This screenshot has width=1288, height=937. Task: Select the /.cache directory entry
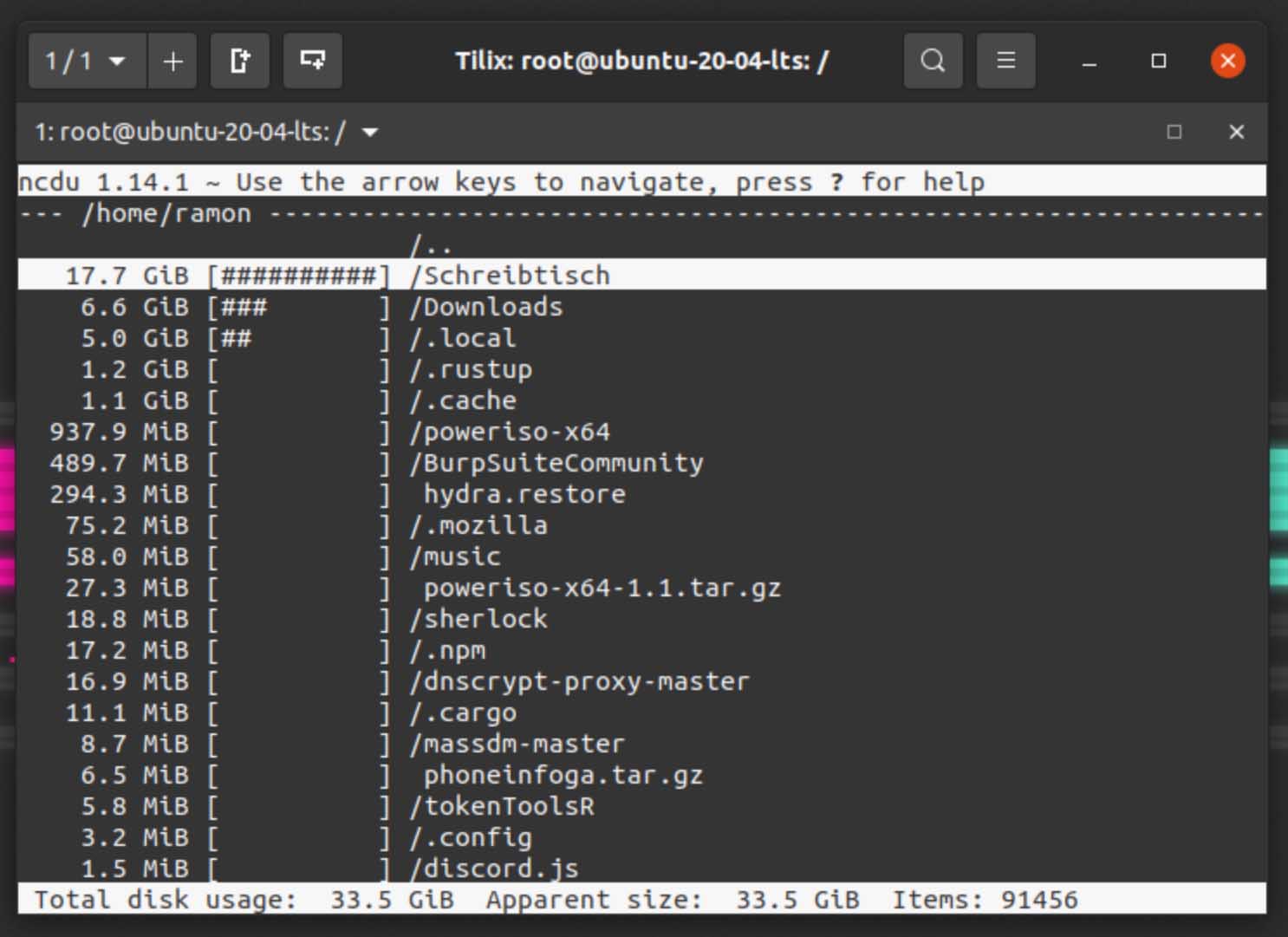click(x=642, y=400)
